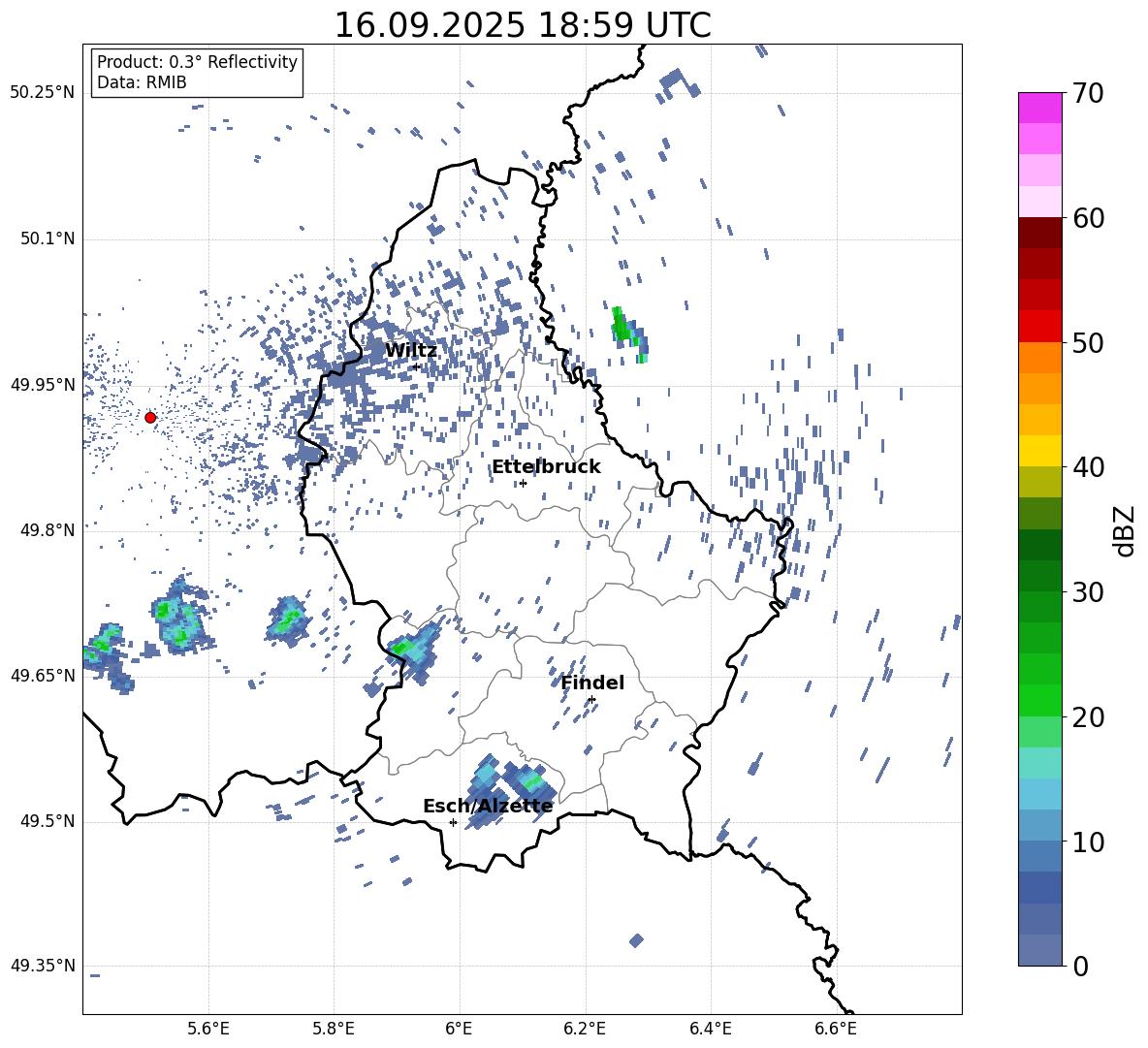Click the red radar location marker
Screen dimensions: 1148x1048
pos(150,417)
